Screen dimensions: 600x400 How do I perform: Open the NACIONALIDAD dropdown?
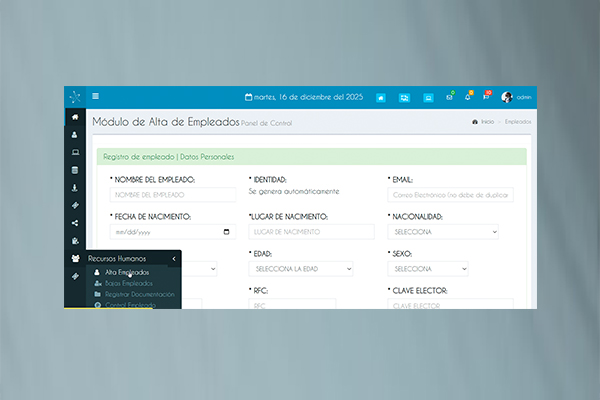point(441,231)
